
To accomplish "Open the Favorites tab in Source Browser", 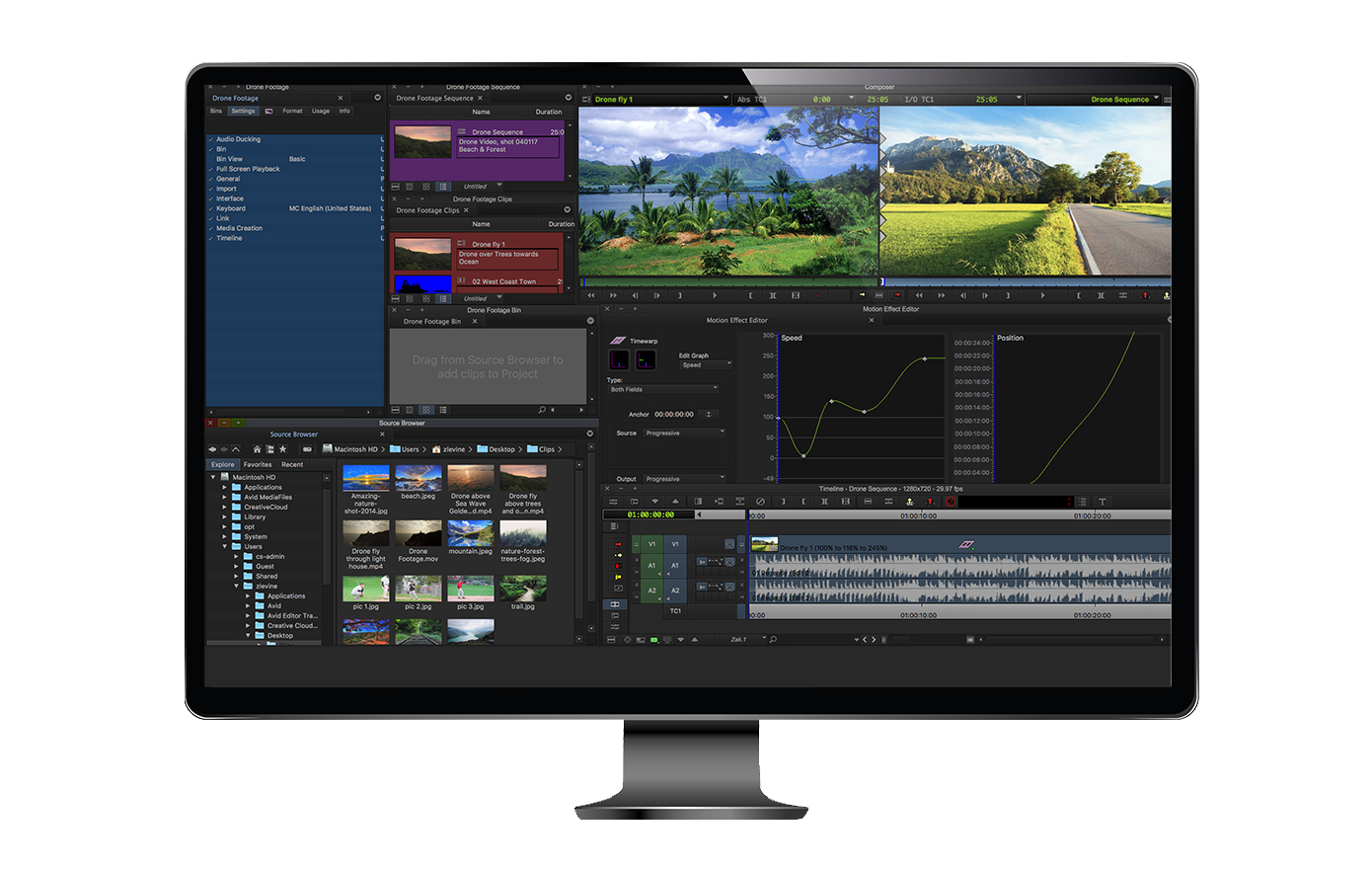I will point(258,464).
